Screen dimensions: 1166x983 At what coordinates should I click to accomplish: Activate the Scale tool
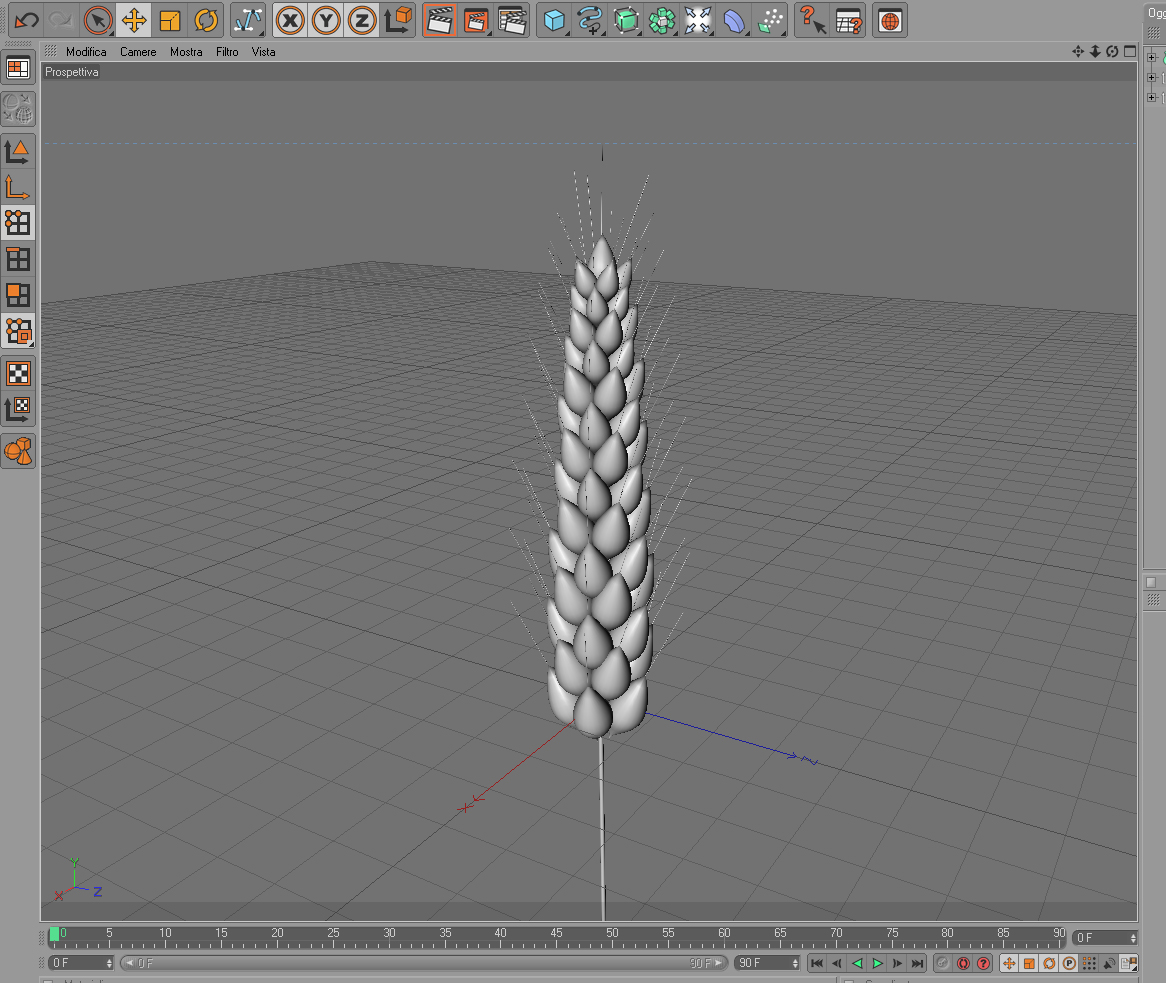point(170,20)
